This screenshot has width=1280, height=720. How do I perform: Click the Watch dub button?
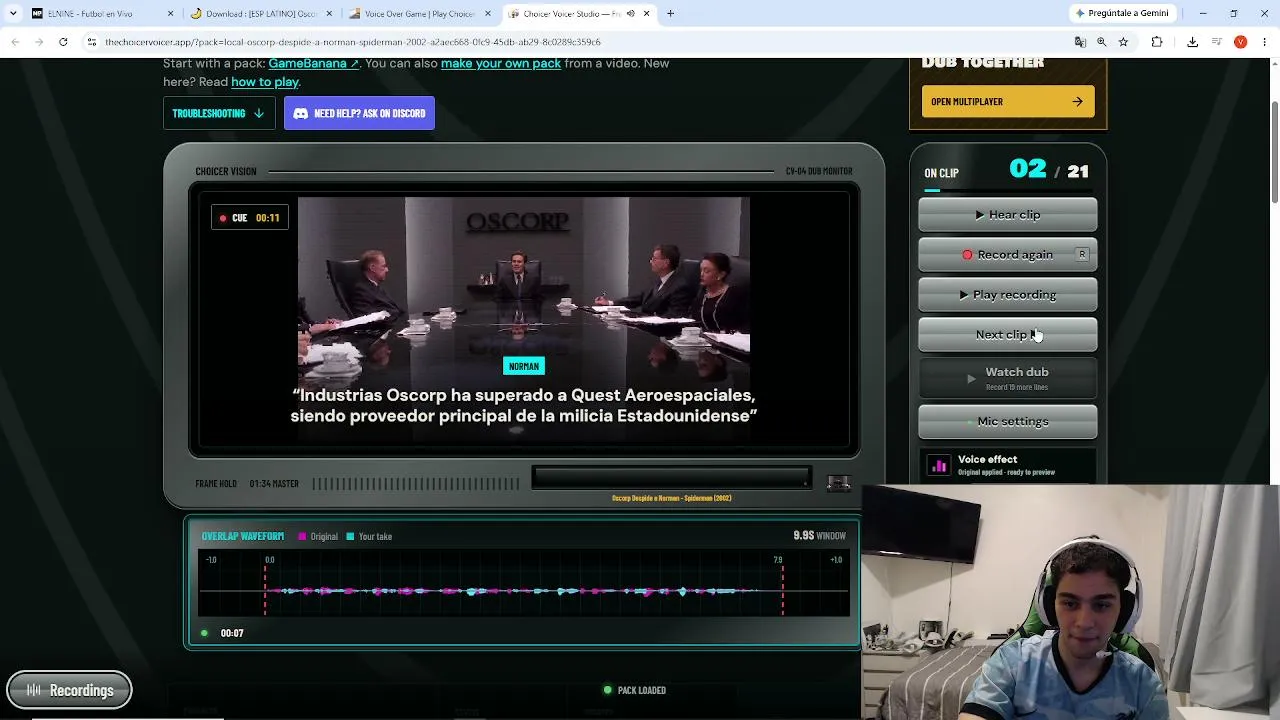click(x=1008, y=378)
